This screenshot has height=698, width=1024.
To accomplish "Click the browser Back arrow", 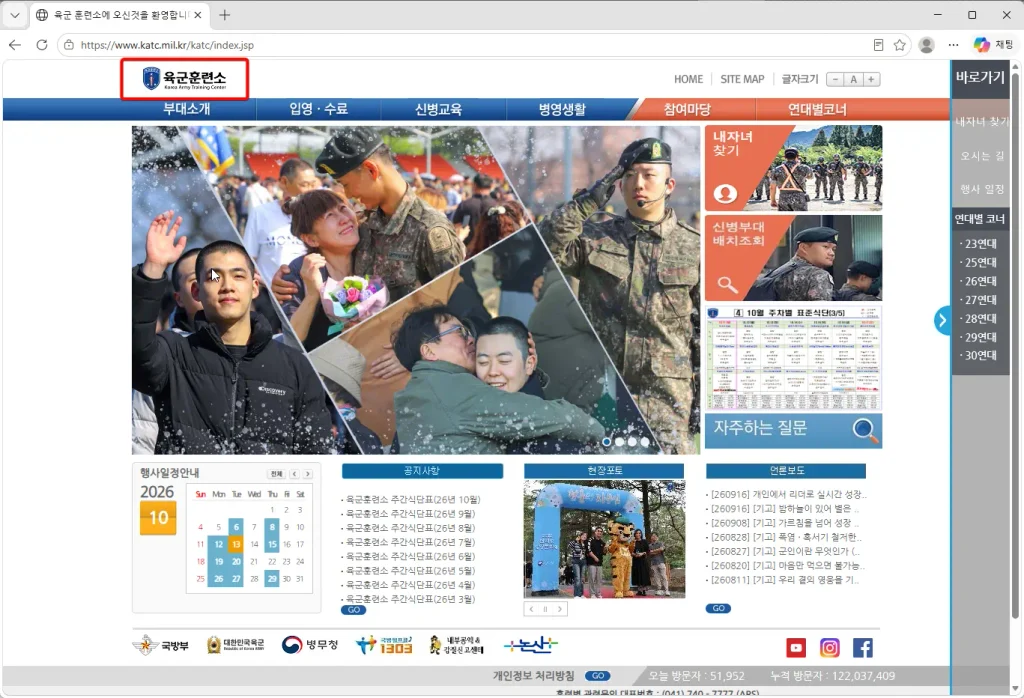I will point(15,45).
